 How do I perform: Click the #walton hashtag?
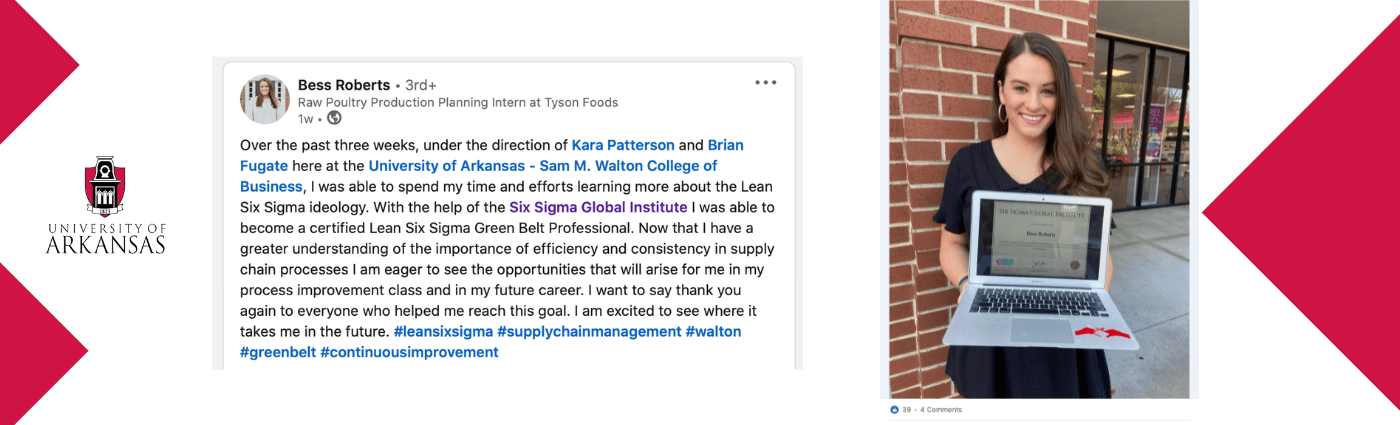(713, 331)
